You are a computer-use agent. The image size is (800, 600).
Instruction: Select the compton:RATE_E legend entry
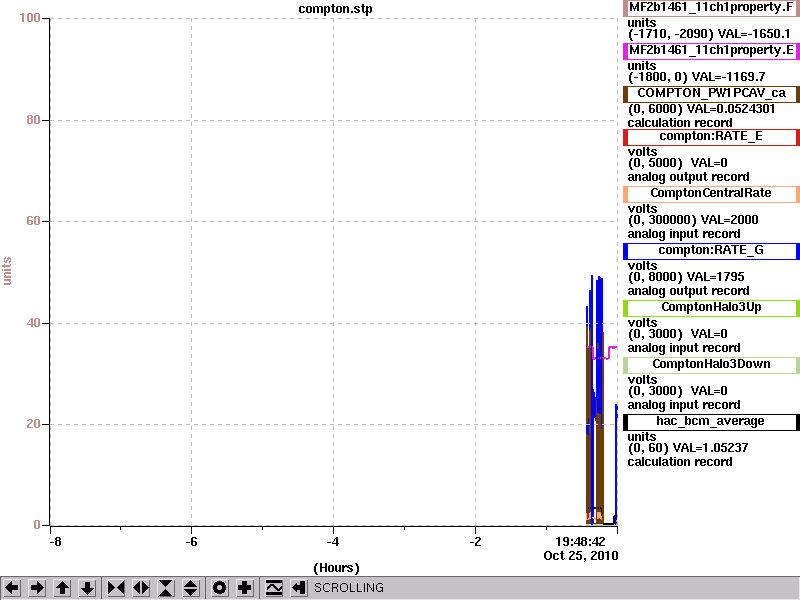click(x=711, y=136)
